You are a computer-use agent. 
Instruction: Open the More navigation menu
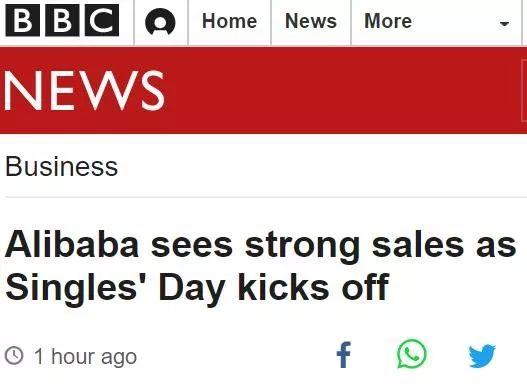pos(388,21)
